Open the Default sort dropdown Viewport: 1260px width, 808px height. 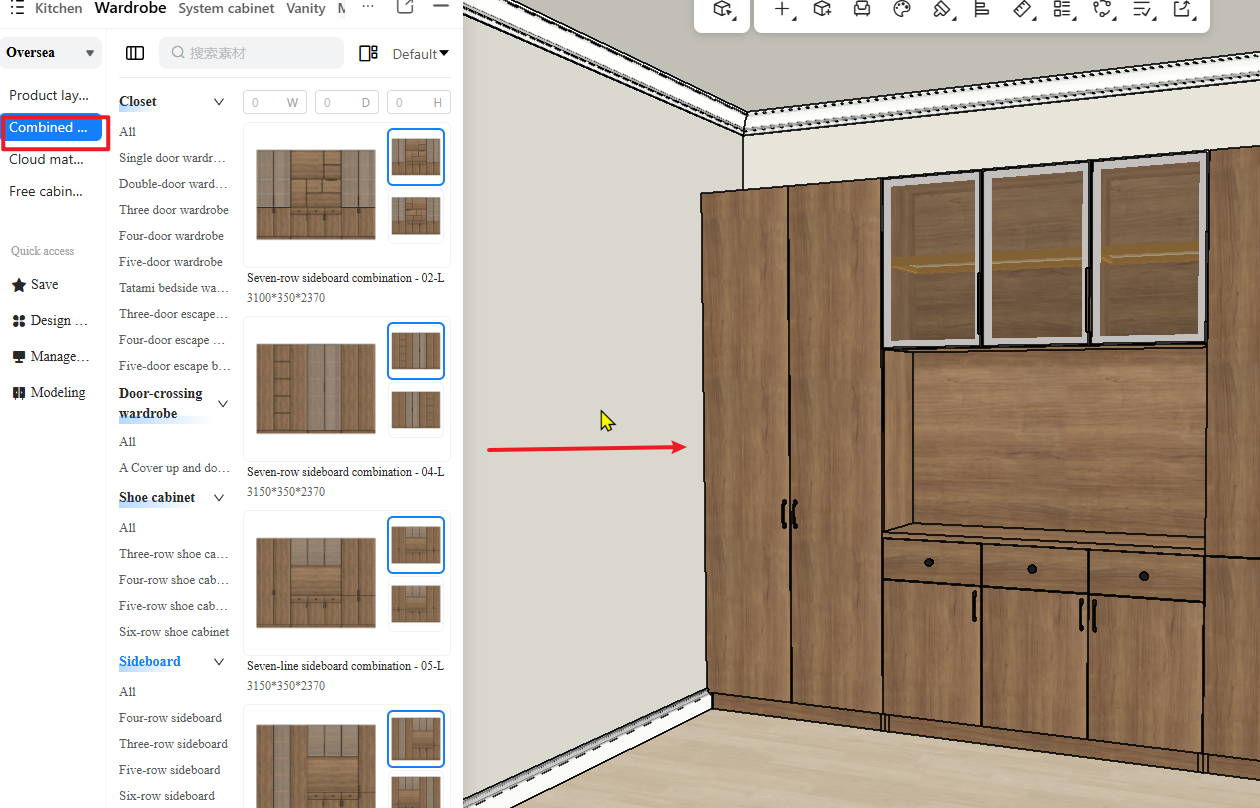tap(420, 54)
